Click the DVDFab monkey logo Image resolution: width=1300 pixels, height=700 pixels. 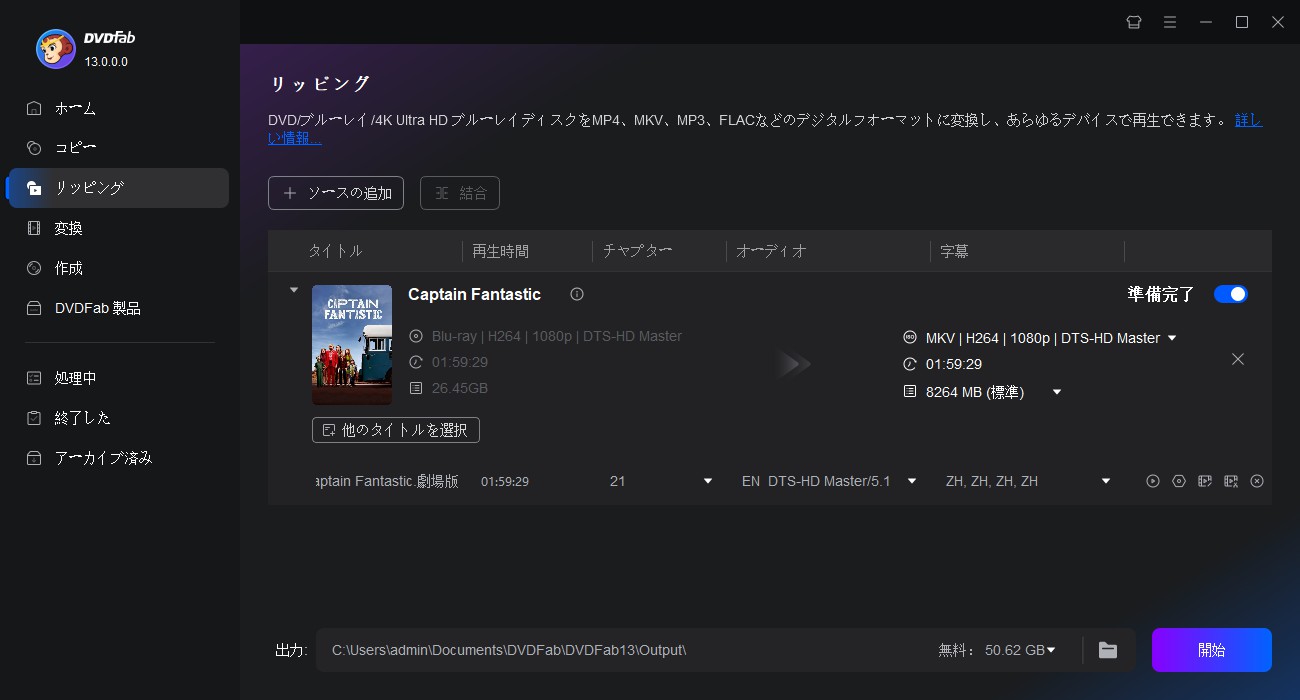(x=55, y=48)
